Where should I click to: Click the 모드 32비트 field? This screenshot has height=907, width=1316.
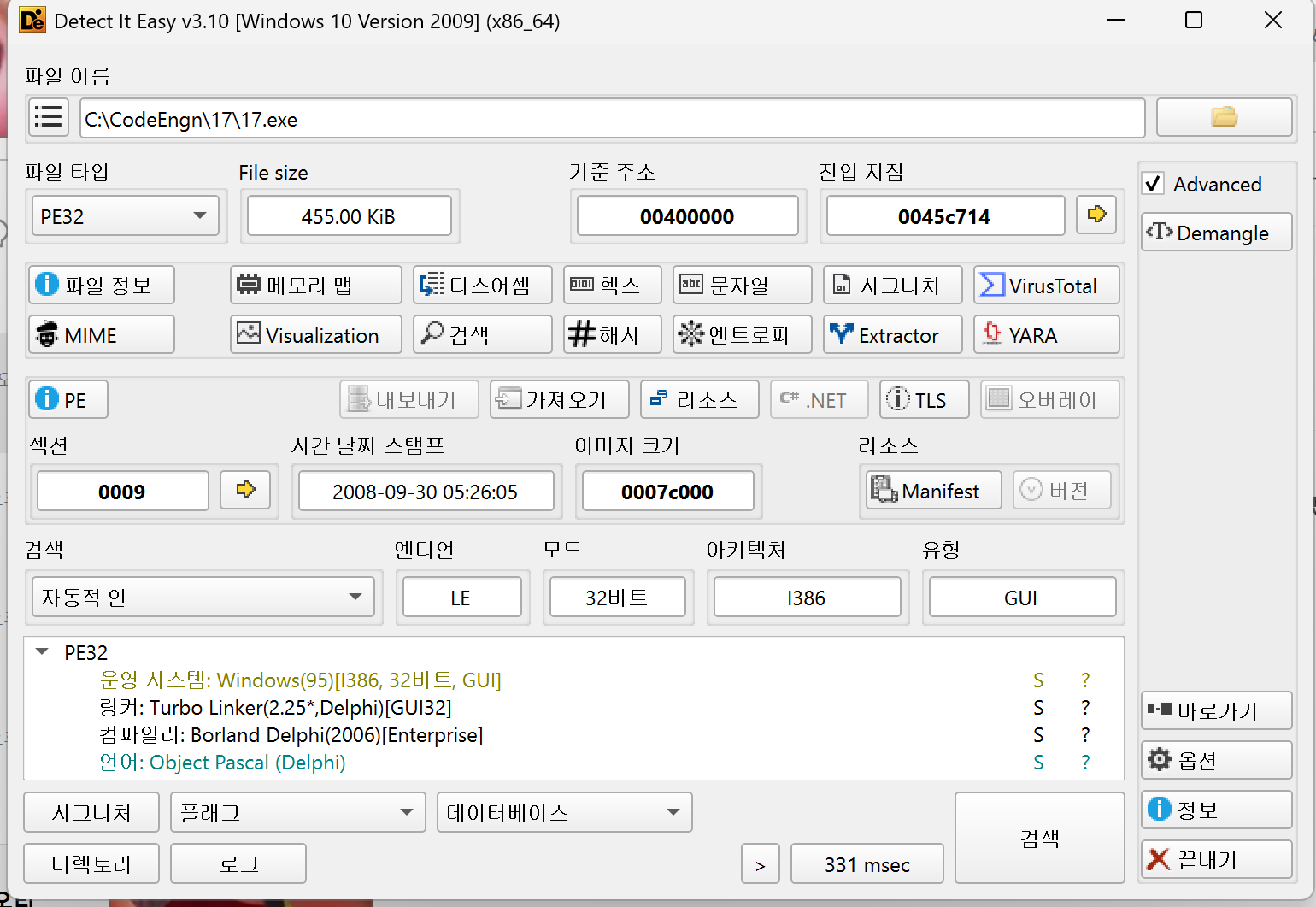tap(617, 597)
